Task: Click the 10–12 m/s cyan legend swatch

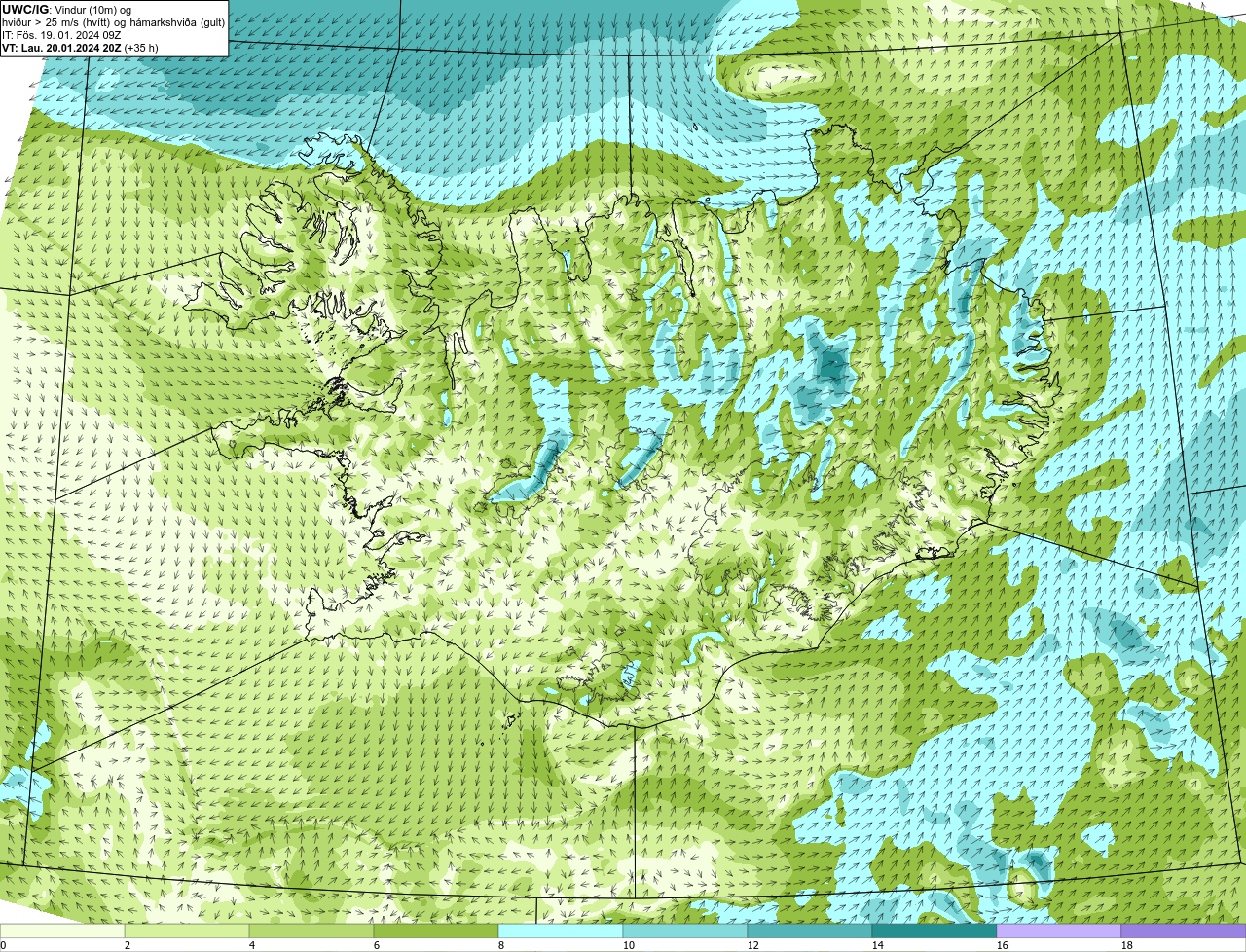Action: coord(685,932)
